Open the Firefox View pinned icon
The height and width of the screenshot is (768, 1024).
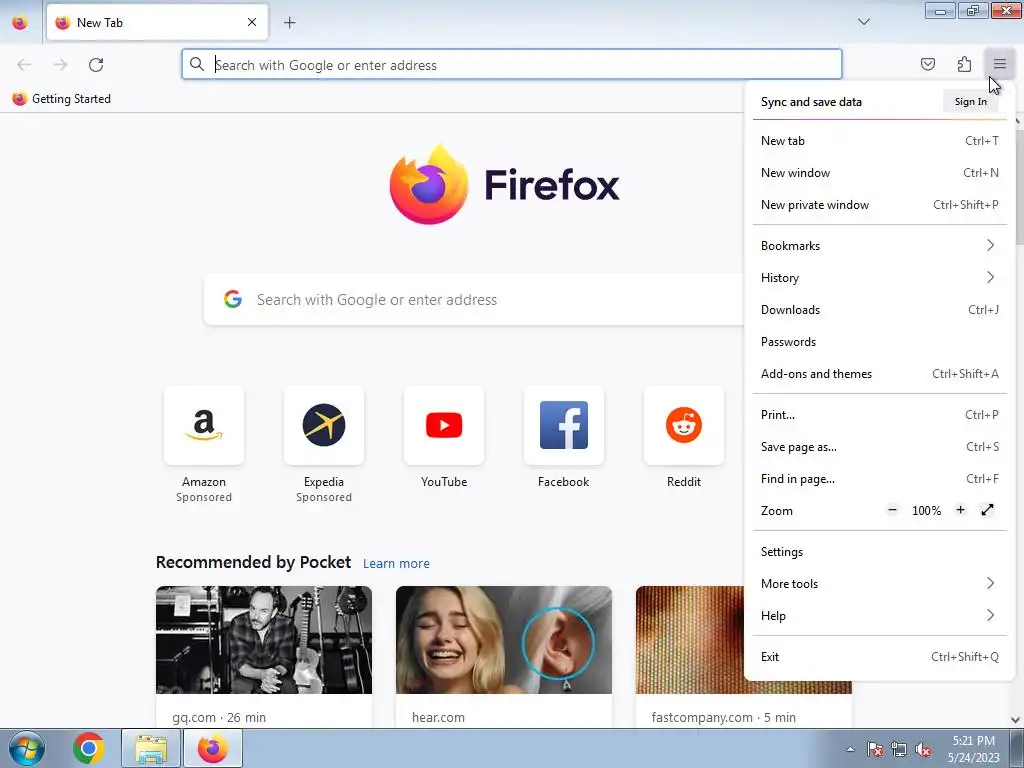tap(20, 23)
